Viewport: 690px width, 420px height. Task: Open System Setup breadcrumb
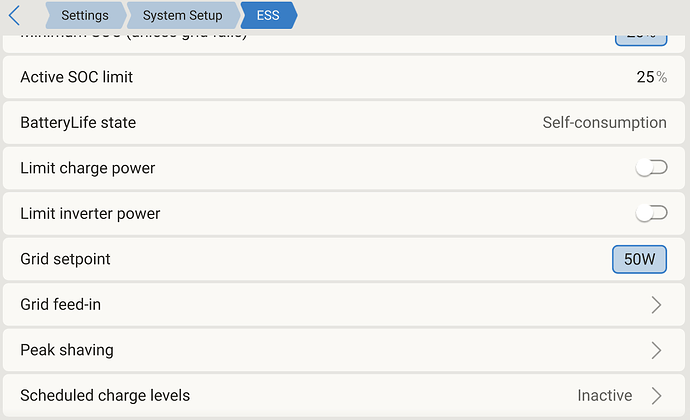point(182,16)
